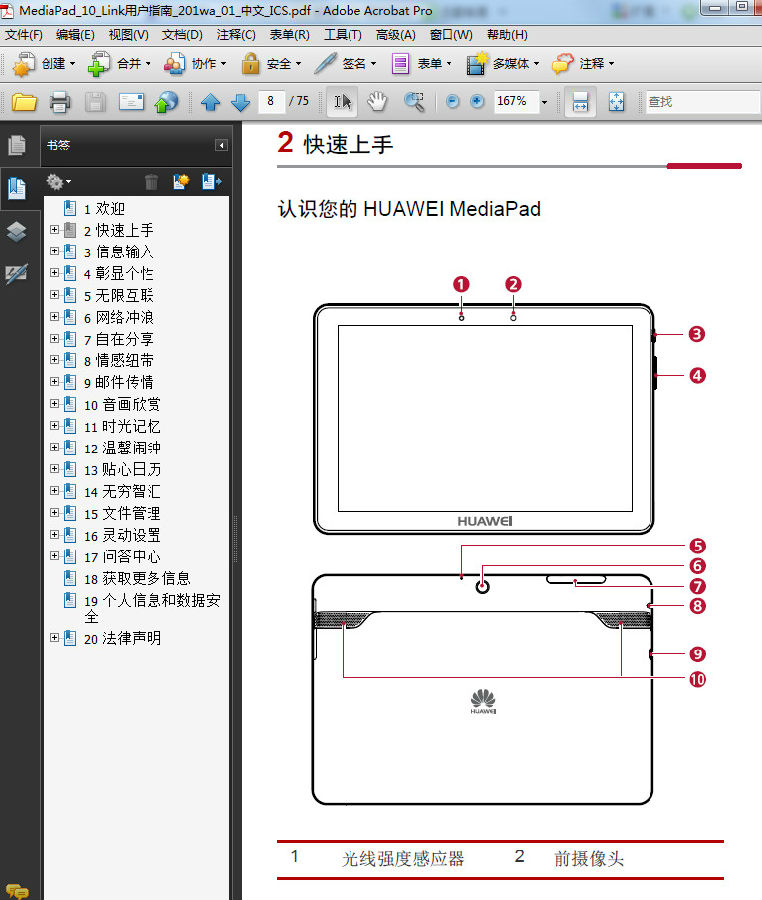Open the Comments panel icon at bottom

pyautogui.click(x=17, y=891)
